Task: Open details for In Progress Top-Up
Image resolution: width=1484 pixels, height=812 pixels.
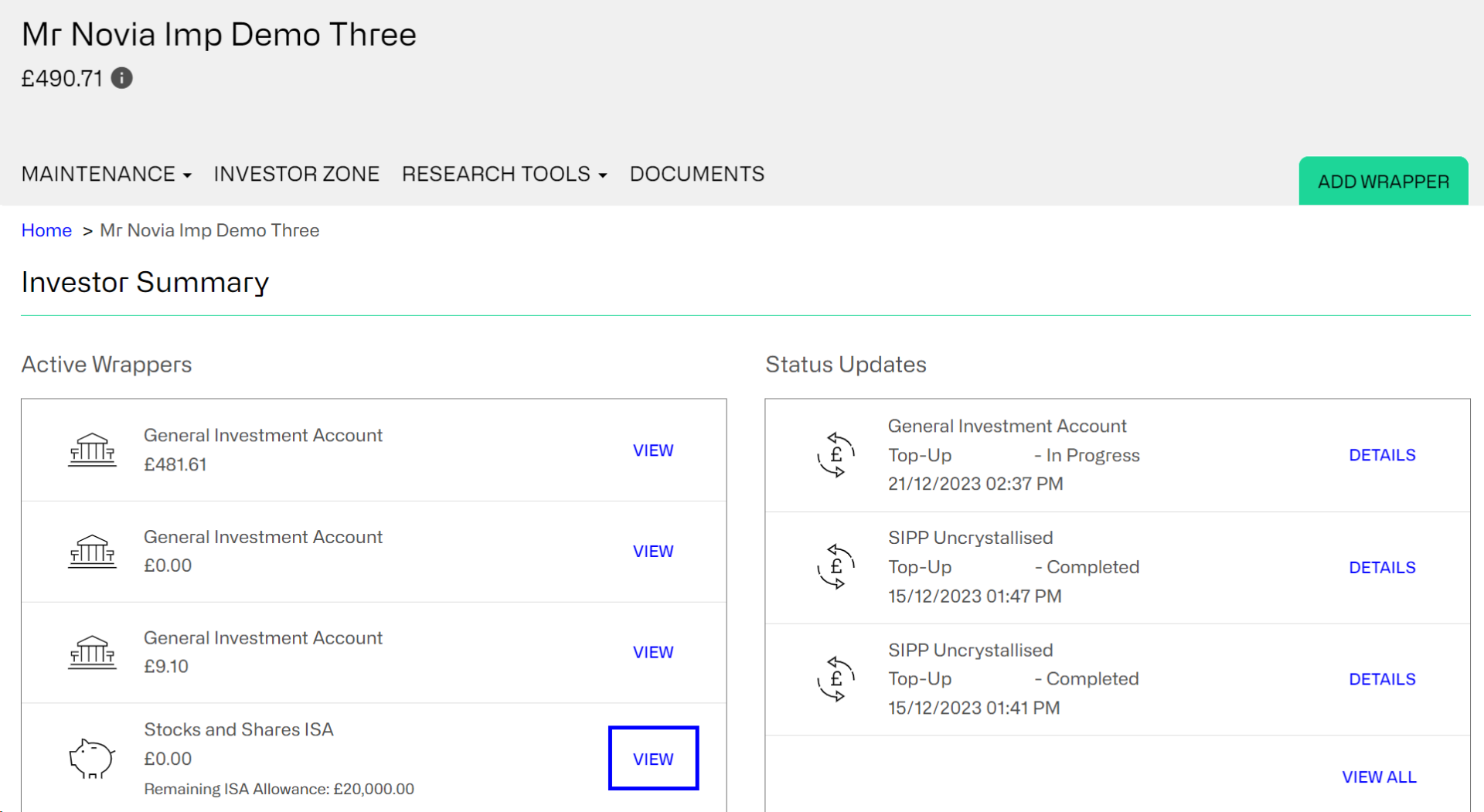Action: pos(1382,455)
